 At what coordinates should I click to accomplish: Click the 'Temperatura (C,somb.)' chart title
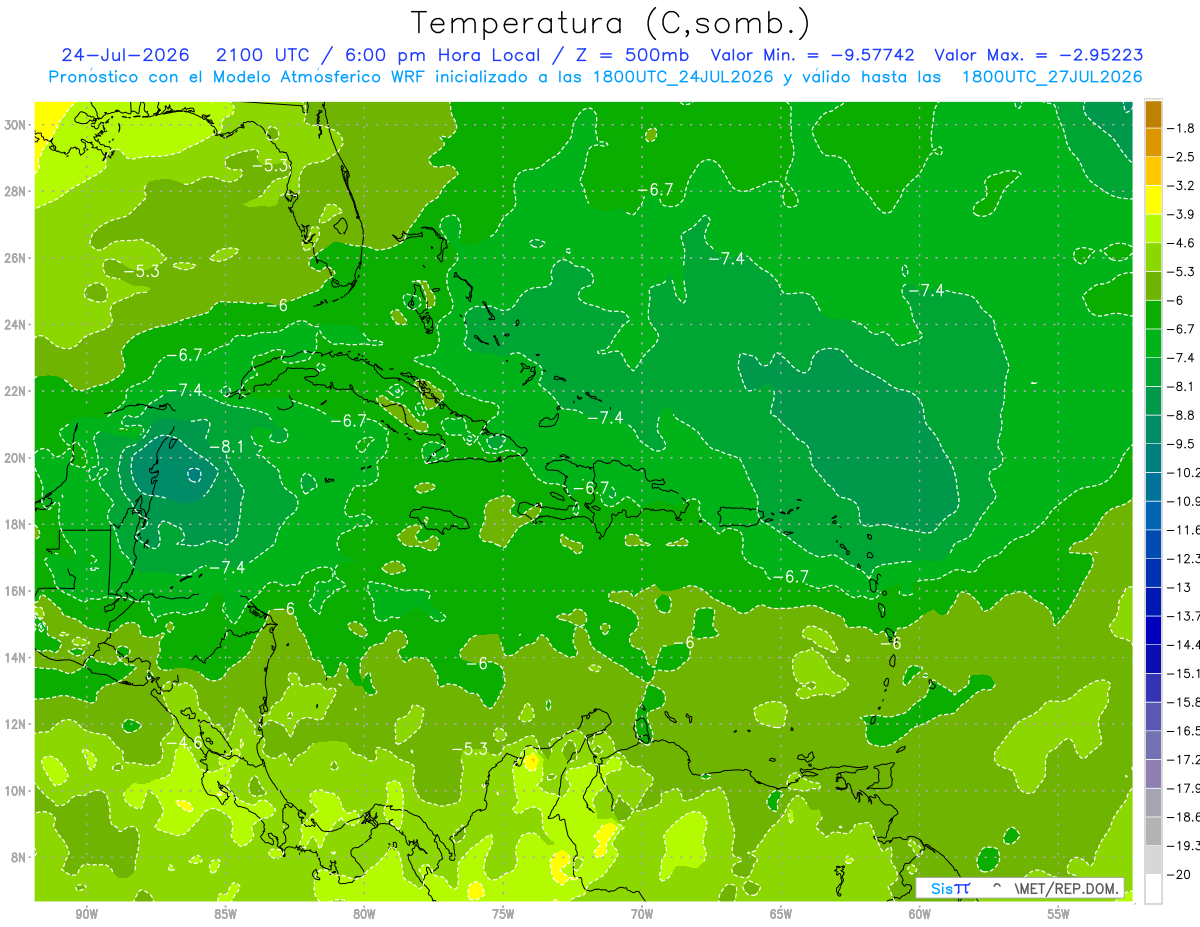(x=610, y=23)
